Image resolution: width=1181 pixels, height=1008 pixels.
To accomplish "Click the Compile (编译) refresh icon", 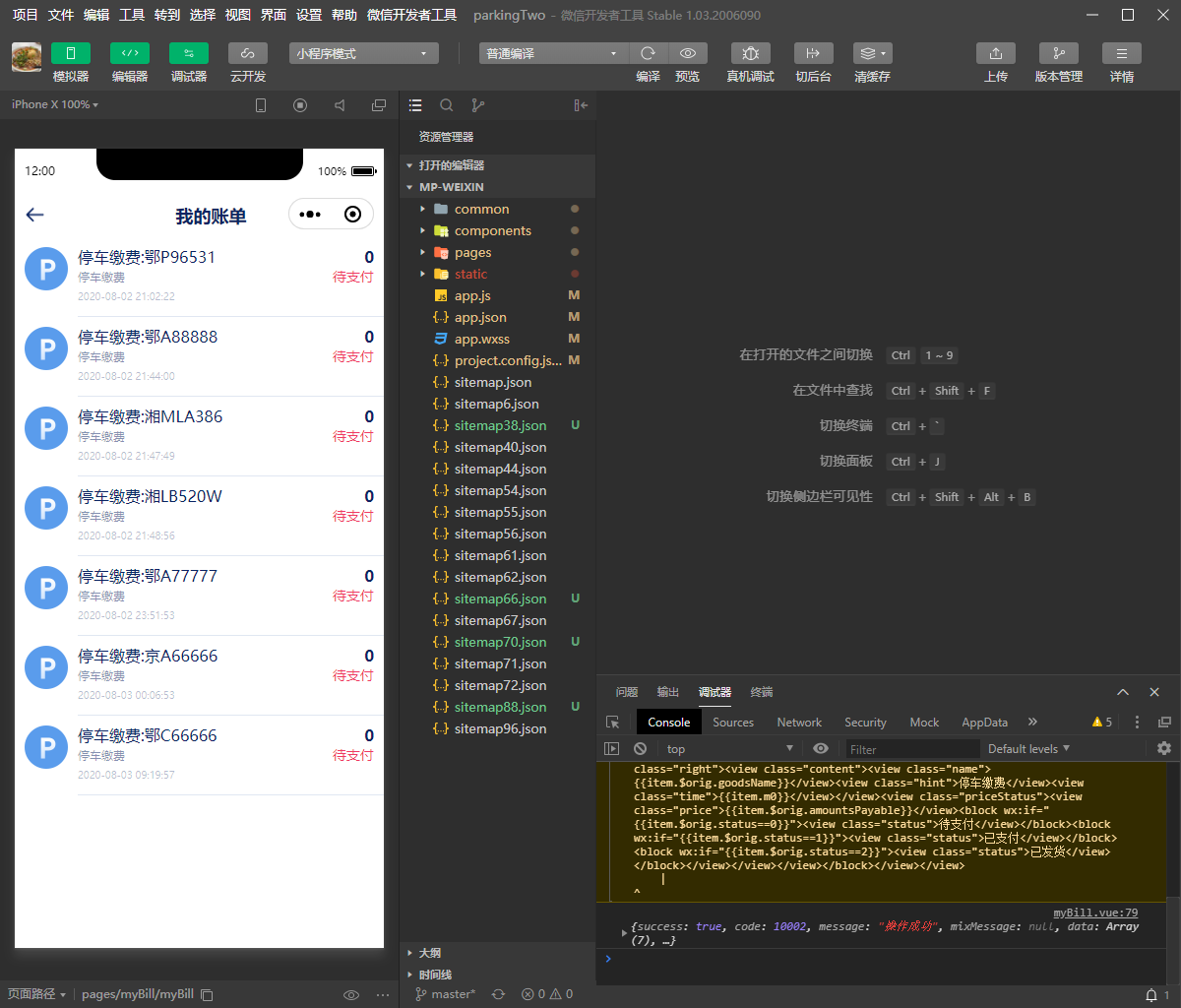I will click(x=648, y=53).
